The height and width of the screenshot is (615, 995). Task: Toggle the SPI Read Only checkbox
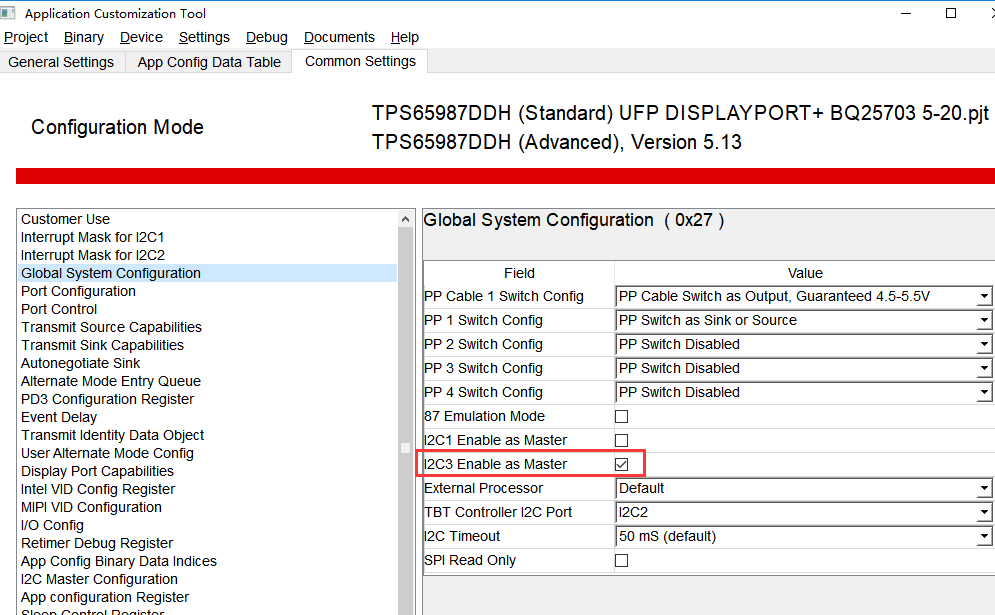pyautogui.click(x=622, y=560)
